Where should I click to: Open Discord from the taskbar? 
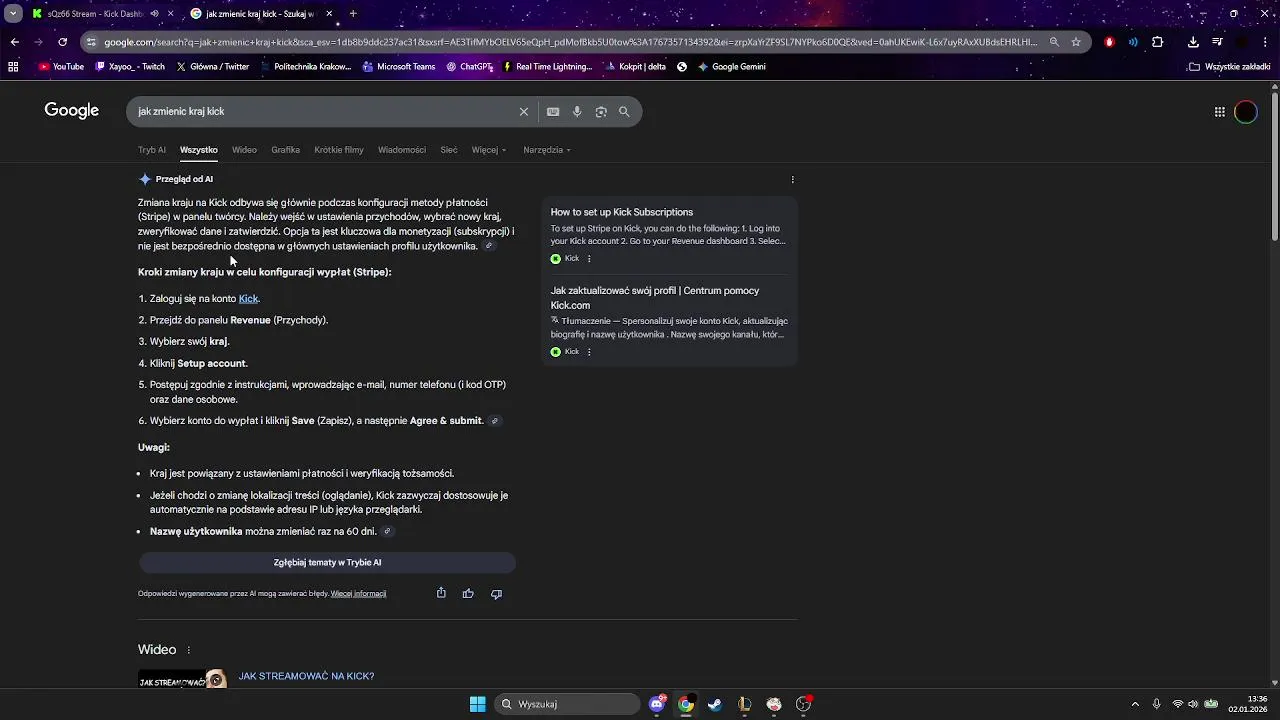[657, 704]
